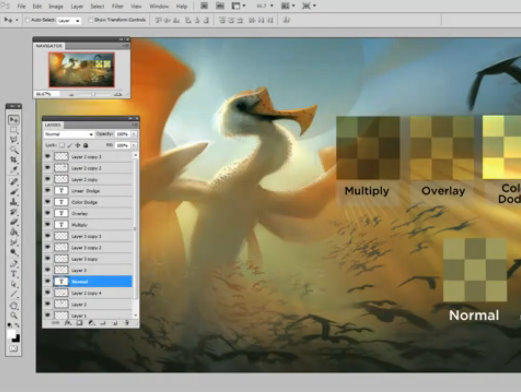Select the Clone Stamp tool
Image resolution: width=521 pixels, height=392 pixels.
point(14,202)
